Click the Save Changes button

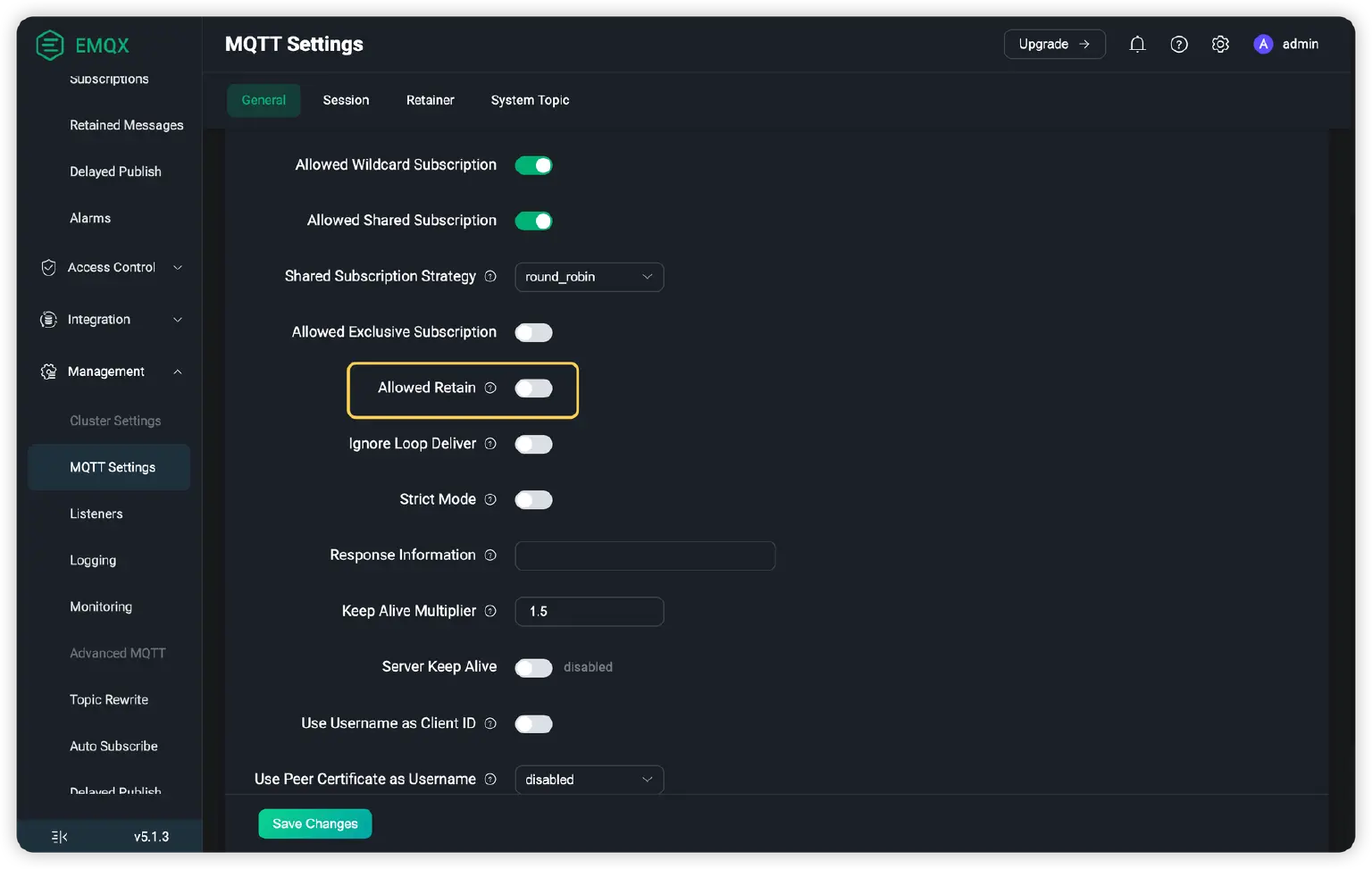(x=314, y=823)
